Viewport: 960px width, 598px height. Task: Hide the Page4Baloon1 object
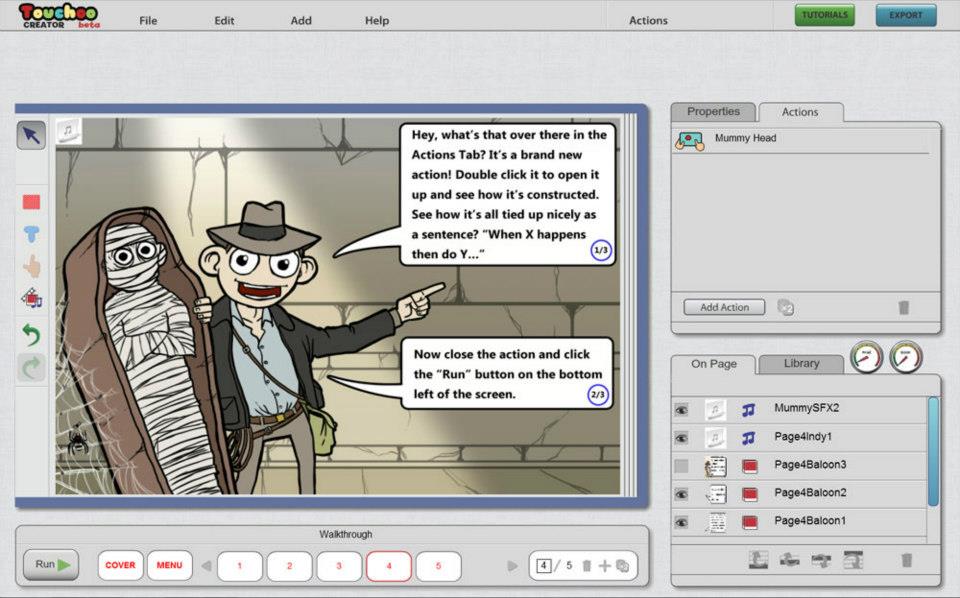click(x=681, y=522)
